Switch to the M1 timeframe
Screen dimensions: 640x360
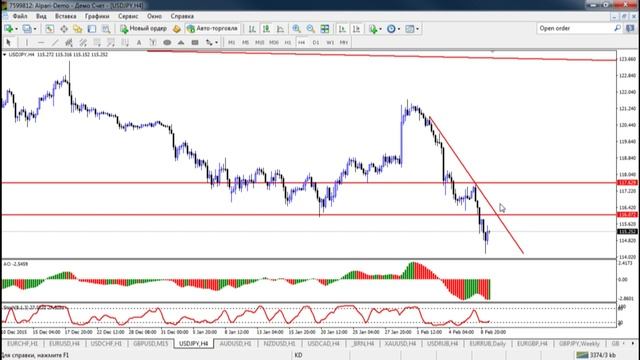pos(231,42)
